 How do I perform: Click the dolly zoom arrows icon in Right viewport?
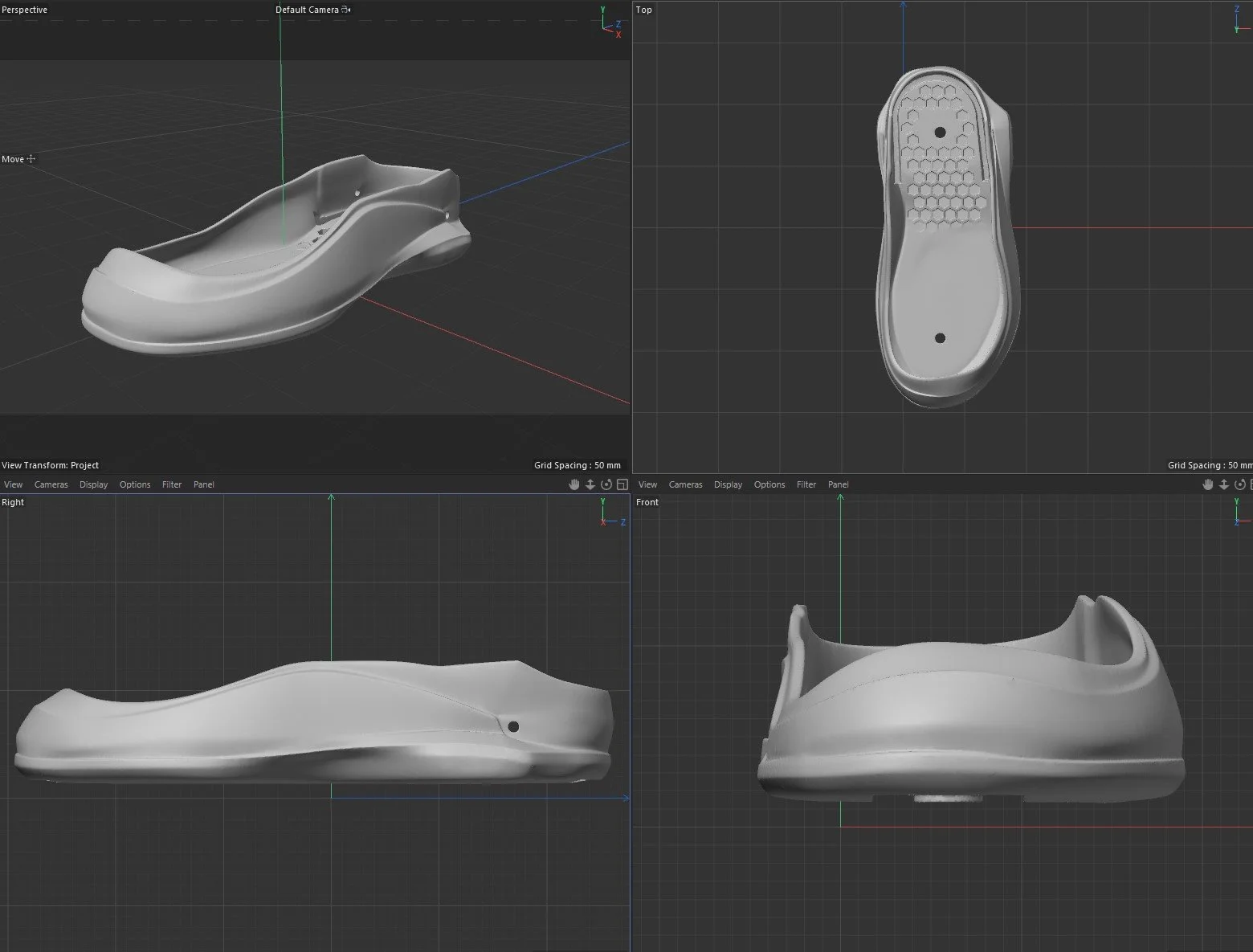pyautogui.click(x=590, y=484)
